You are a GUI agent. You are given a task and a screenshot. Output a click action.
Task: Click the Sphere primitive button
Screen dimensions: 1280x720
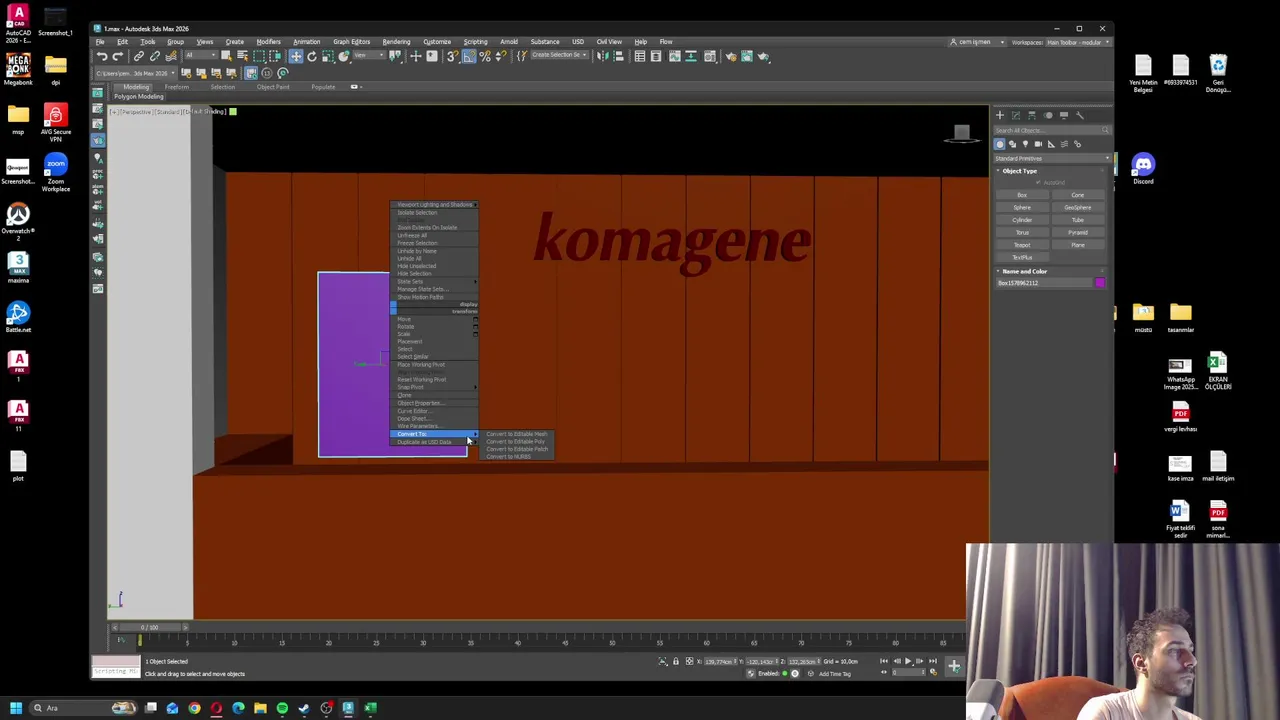1022,207
